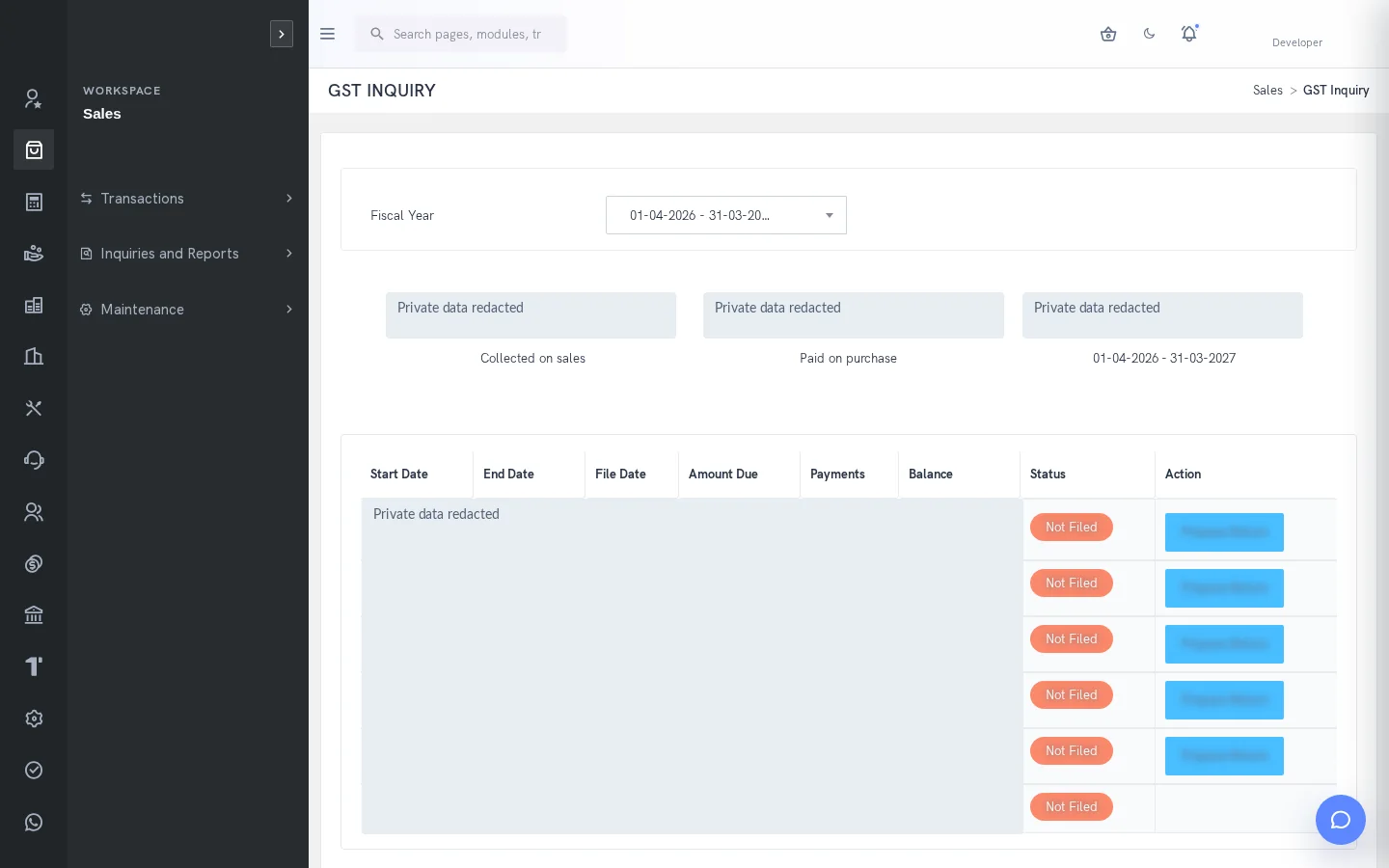Select the shopping bag Sales icon

tap(34, 149)
